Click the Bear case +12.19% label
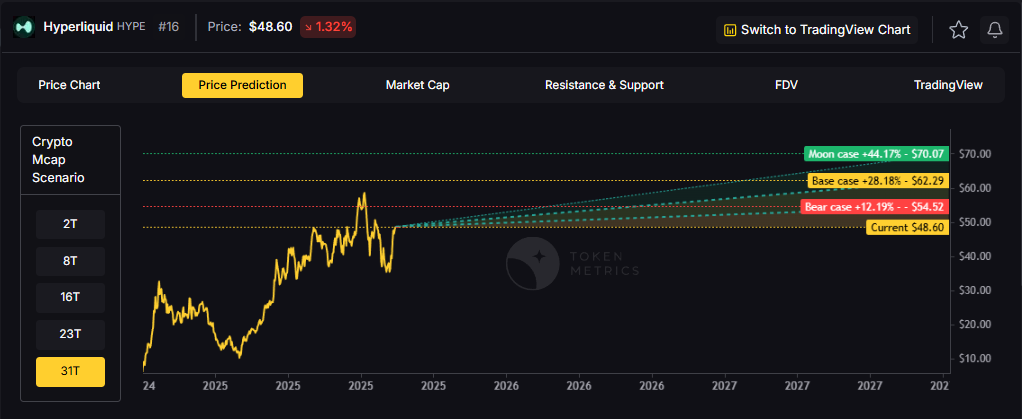This screenshot has height=419, width=1022. click(x=875, y=207)
